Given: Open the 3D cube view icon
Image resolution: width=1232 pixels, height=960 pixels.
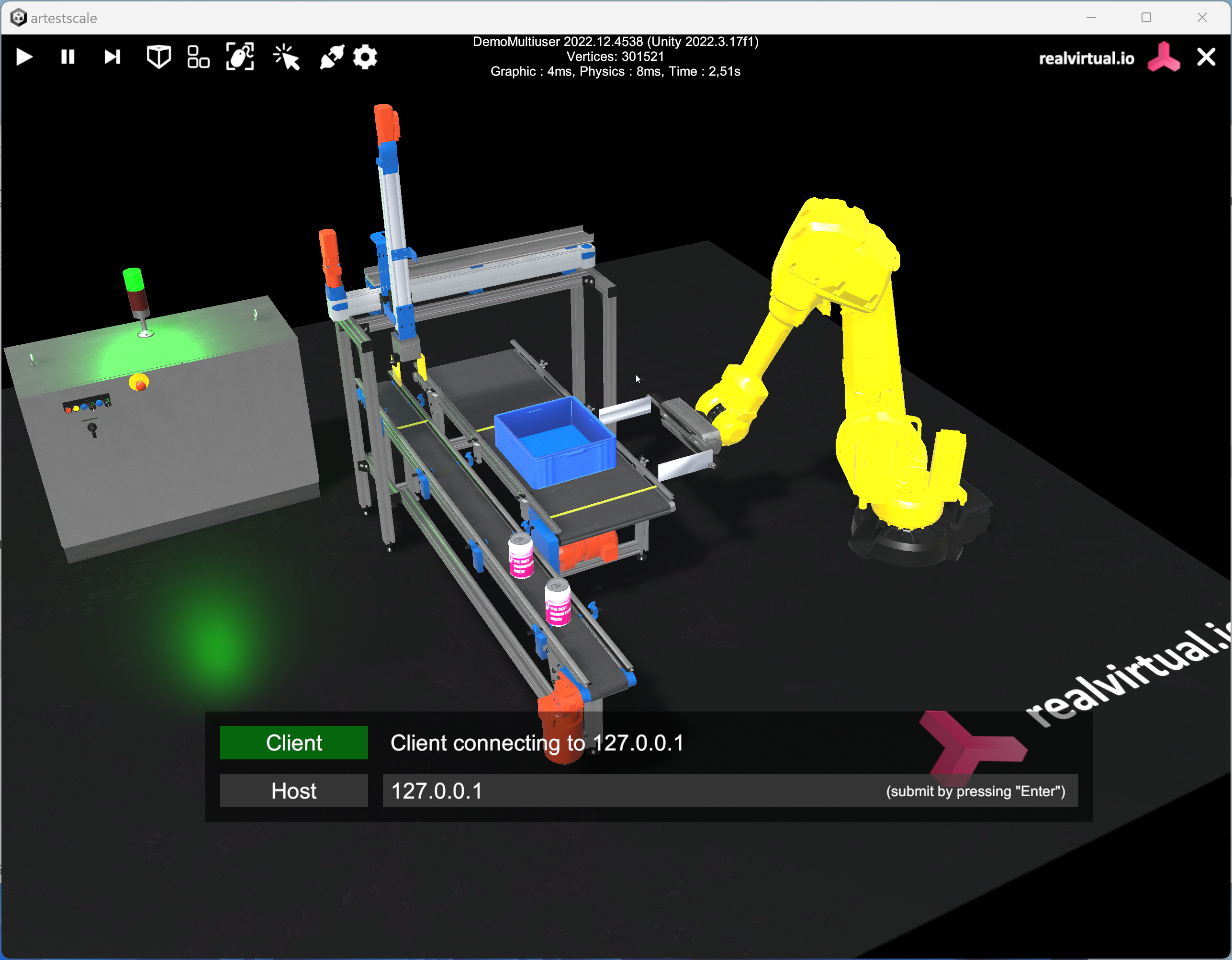Looking at the screenshot, I should [158, 57].
